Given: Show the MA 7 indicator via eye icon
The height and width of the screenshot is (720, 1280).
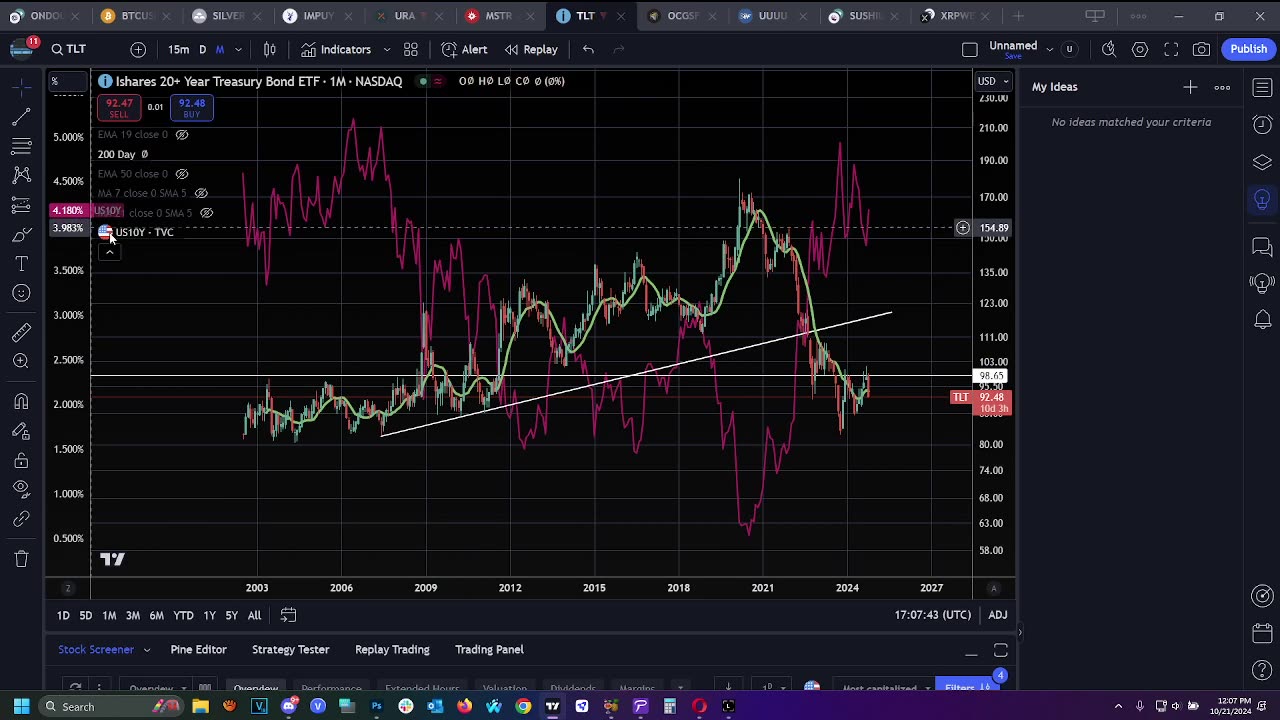Looking at the screenshot, I should coord(201,193).
